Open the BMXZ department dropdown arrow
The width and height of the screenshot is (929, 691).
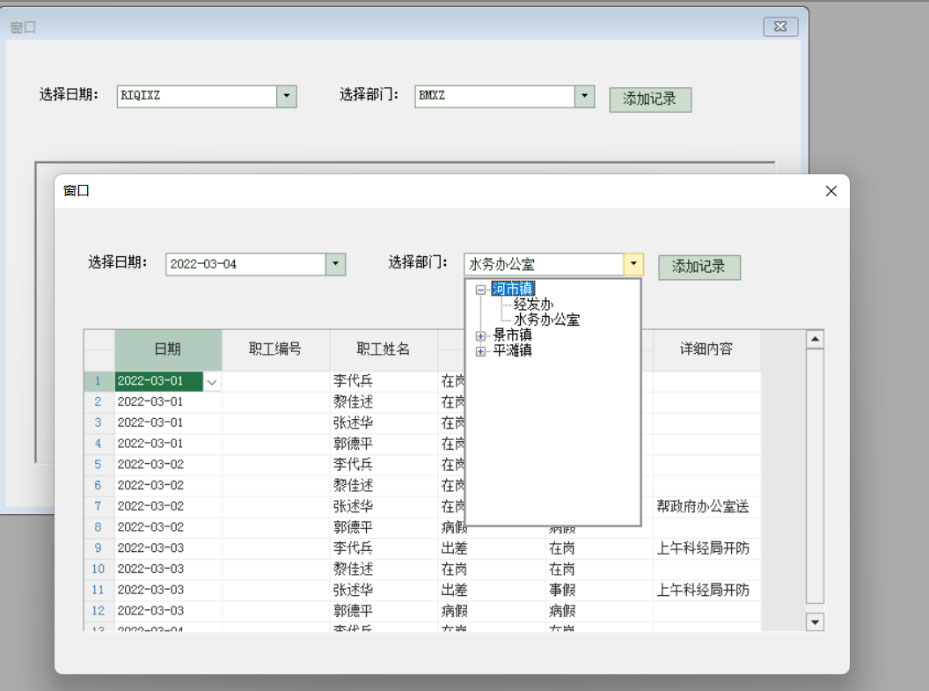click(x=585, y=97)
